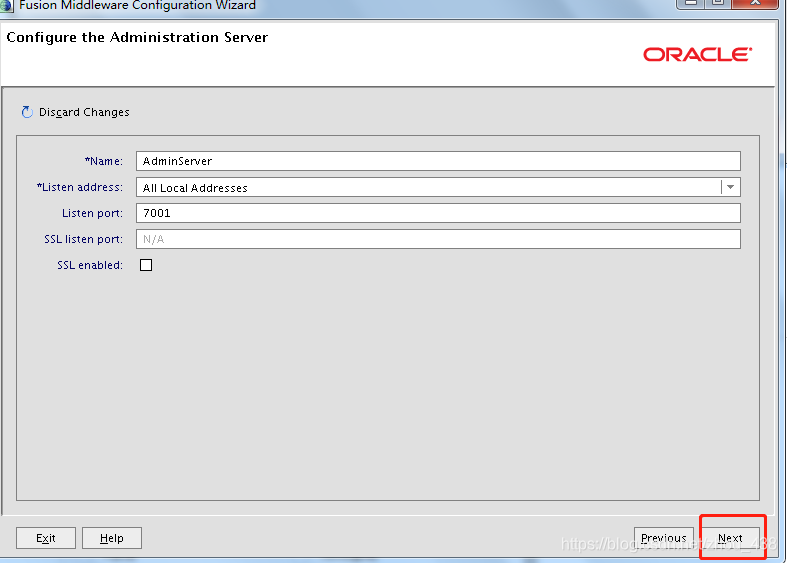
Task: Click the Fusion Middleware wizard title bar icon
Action: [x=6, y=6]
